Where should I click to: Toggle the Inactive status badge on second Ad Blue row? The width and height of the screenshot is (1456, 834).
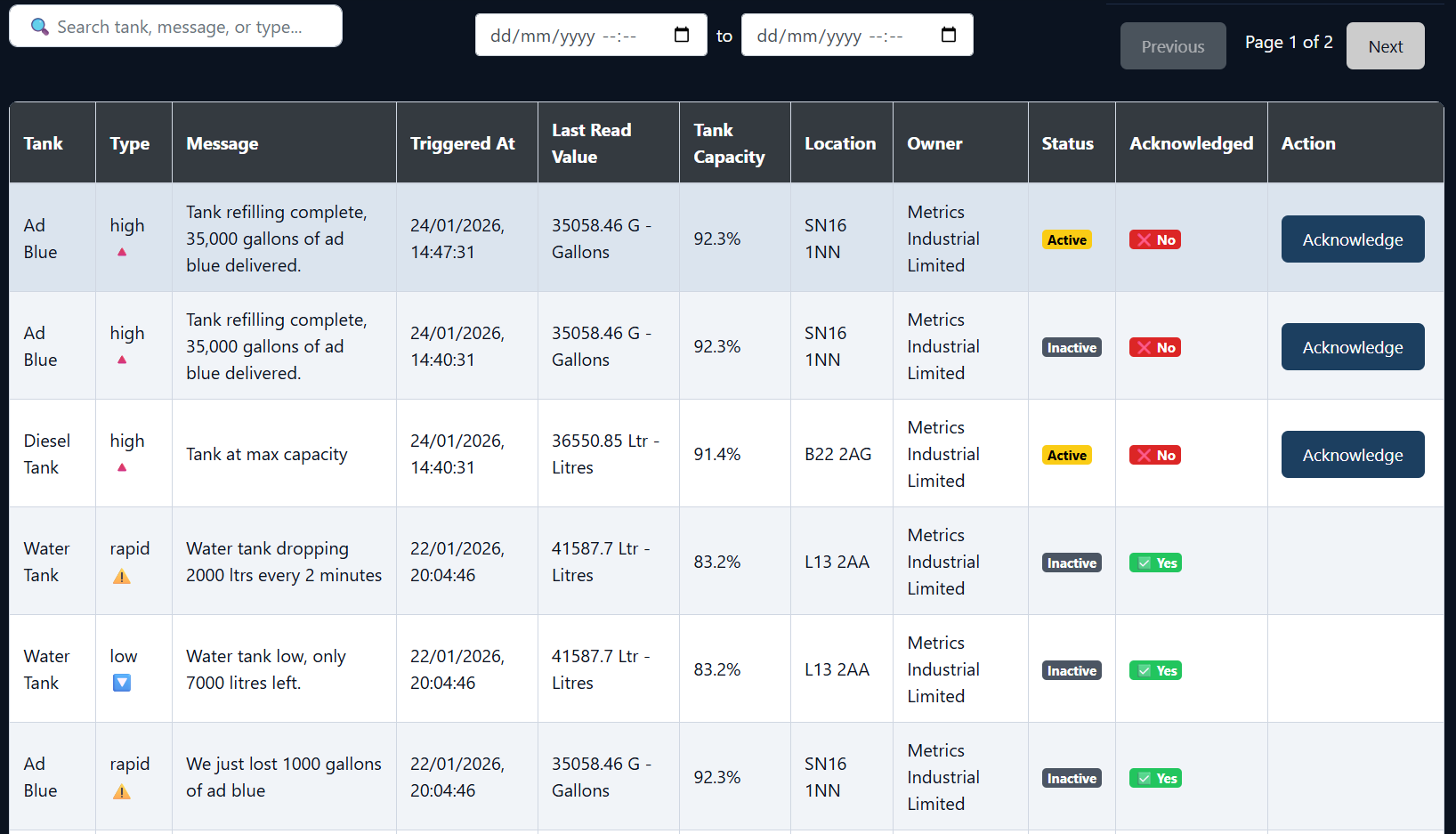pyautogui.click(x=1071, y=347)
